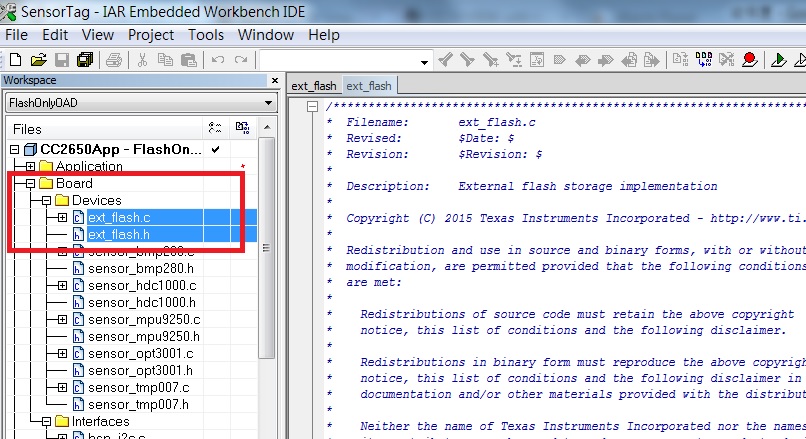Click the Make build icon
806x439 pixels.
(704, 60)
